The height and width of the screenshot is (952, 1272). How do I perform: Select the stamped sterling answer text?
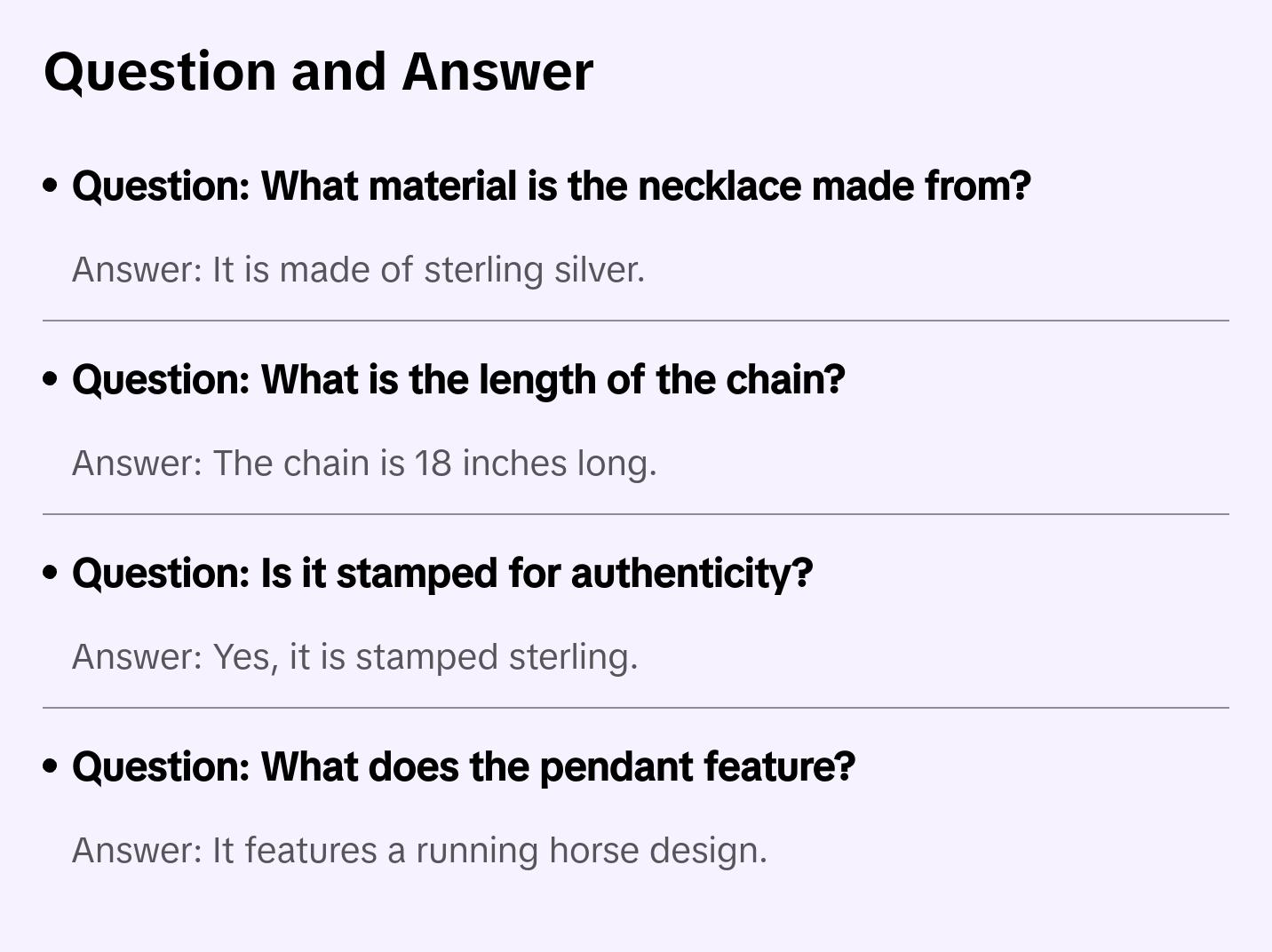[354, 657]
